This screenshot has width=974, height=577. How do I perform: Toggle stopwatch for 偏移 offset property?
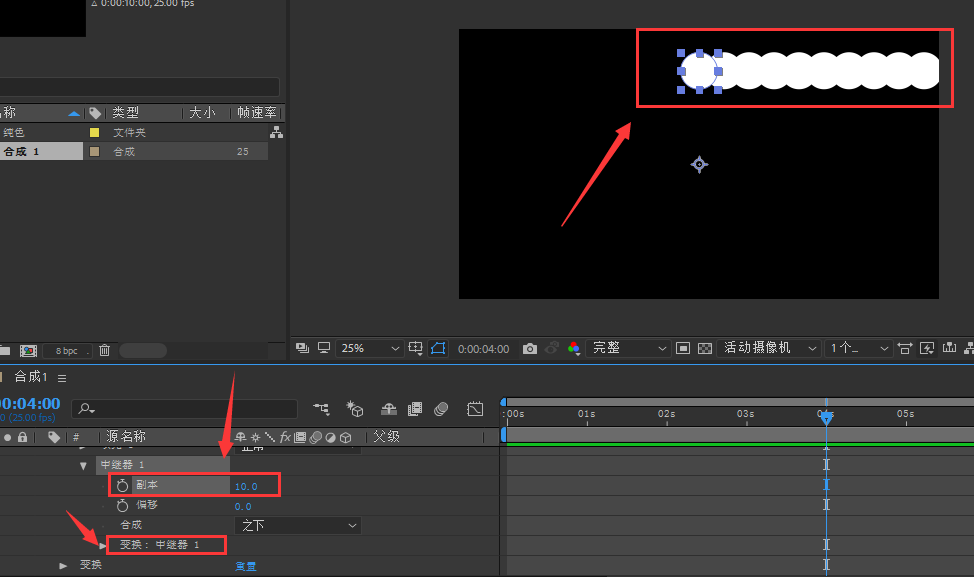[x=122, y=505]
